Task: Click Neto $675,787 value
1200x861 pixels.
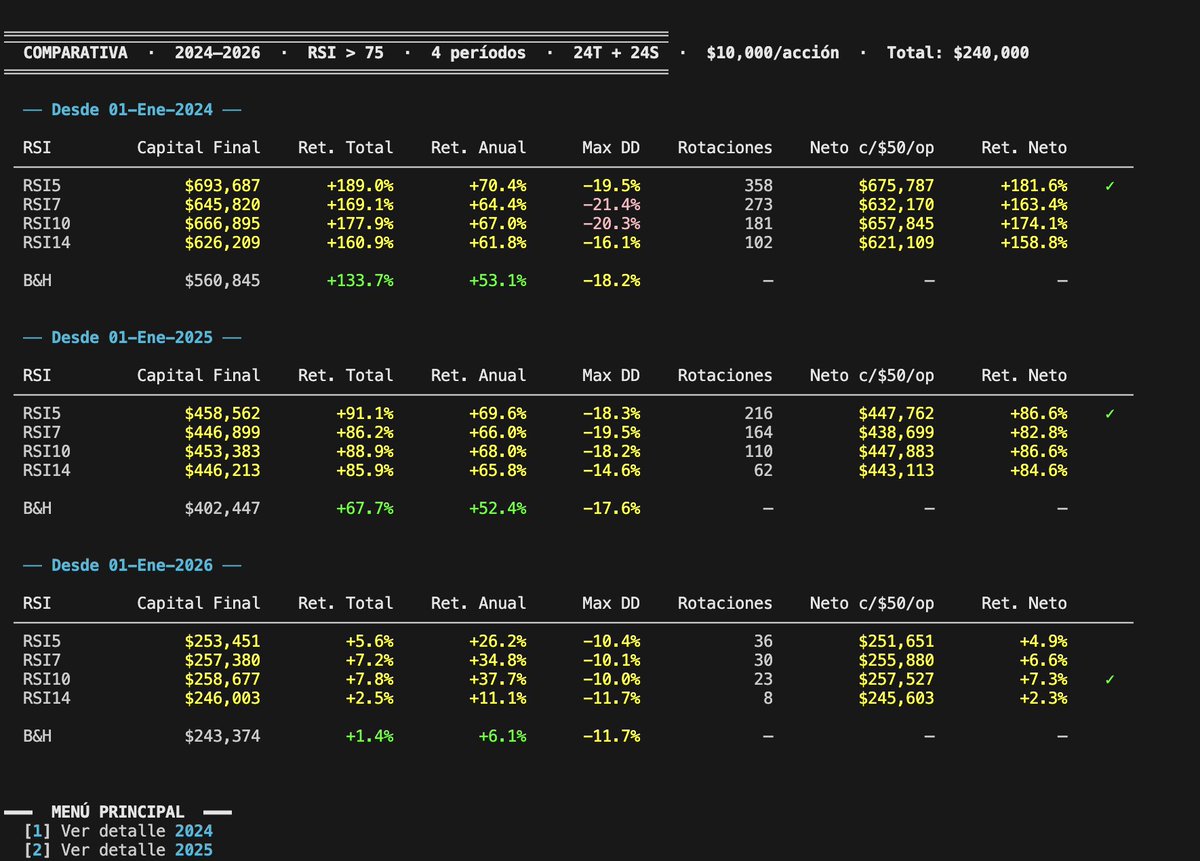Action: pyautogui.click(x=896, y=186)
